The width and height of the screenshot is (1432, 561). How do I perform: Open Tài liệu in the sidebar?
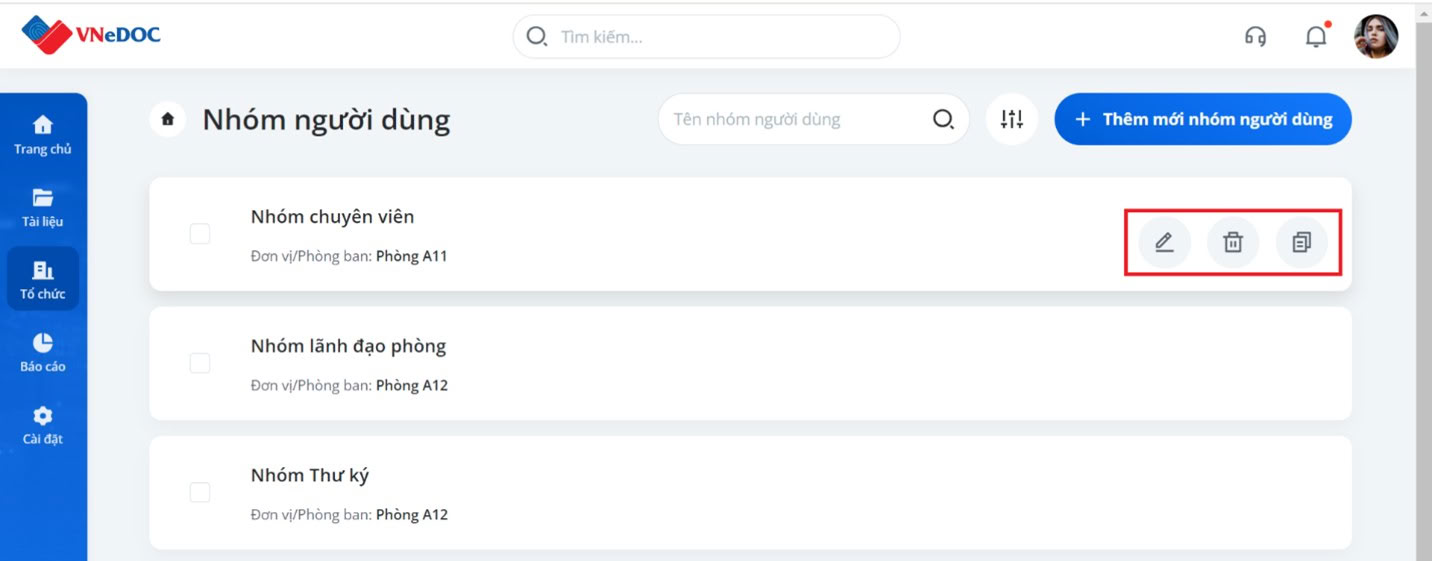[x=43, y=207]
